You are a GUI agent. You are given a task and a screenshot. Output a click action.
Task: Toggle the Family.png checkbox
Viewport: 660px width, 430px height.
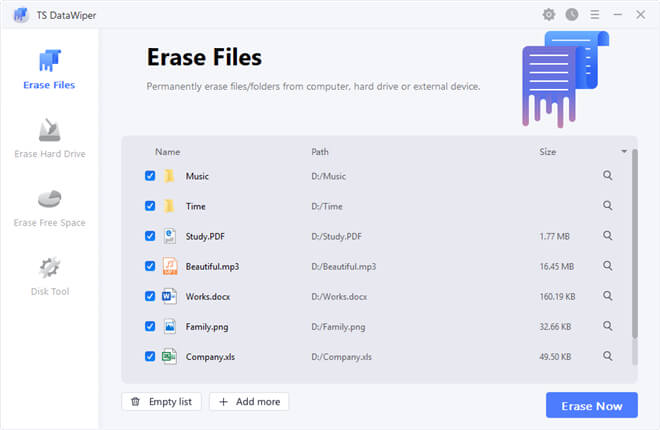click(150, 326)
